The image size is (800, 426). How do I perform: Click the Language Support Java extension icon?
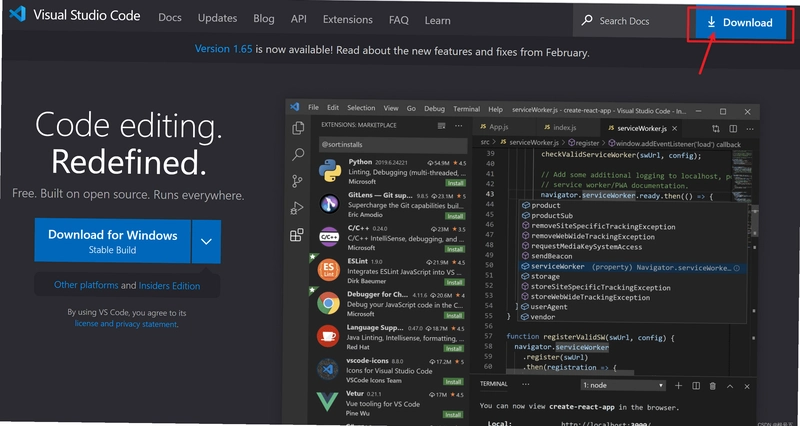[328, 336]
